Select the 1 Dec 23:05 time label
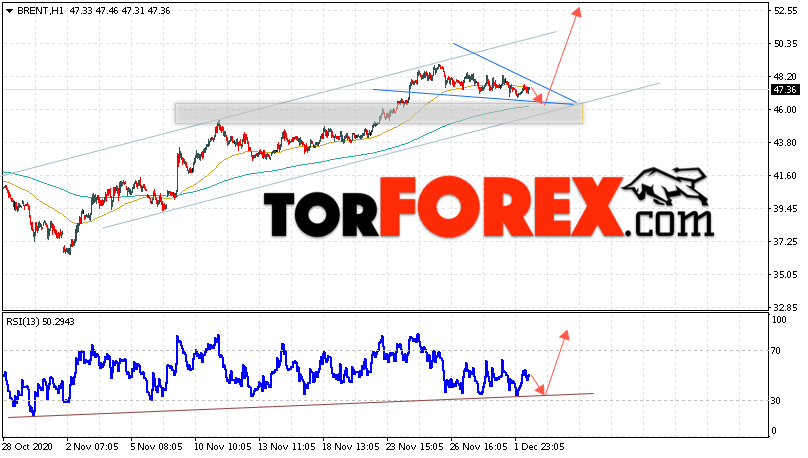 pos(540,447)
